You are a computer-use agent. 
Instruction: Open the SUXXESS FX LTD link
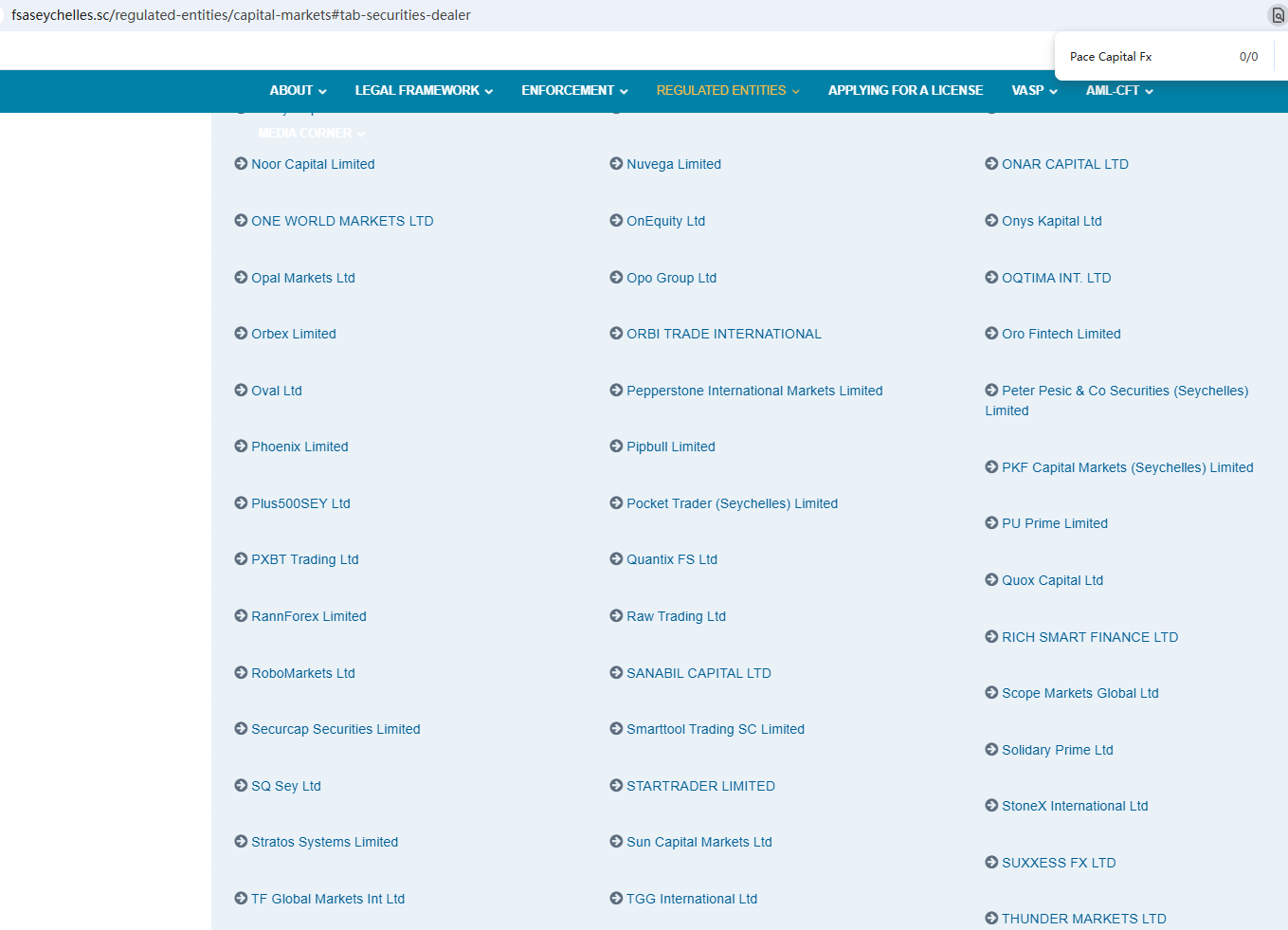tap(1059, 863)
